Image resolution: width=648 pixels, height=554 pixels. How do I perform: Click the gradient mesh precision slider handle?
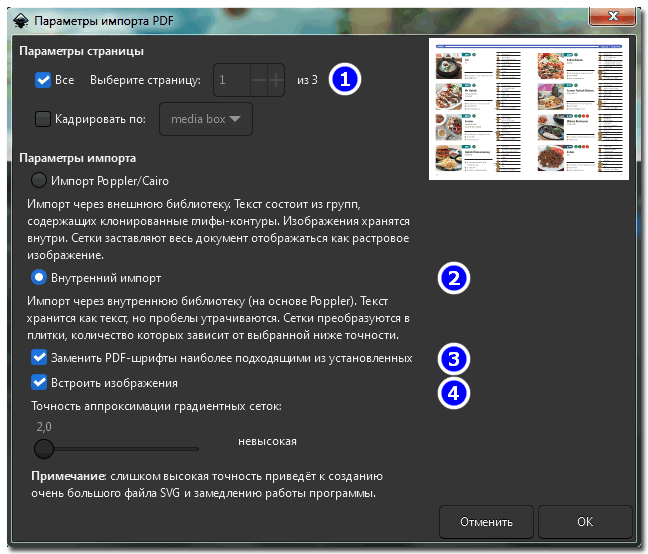coord(44,448)
